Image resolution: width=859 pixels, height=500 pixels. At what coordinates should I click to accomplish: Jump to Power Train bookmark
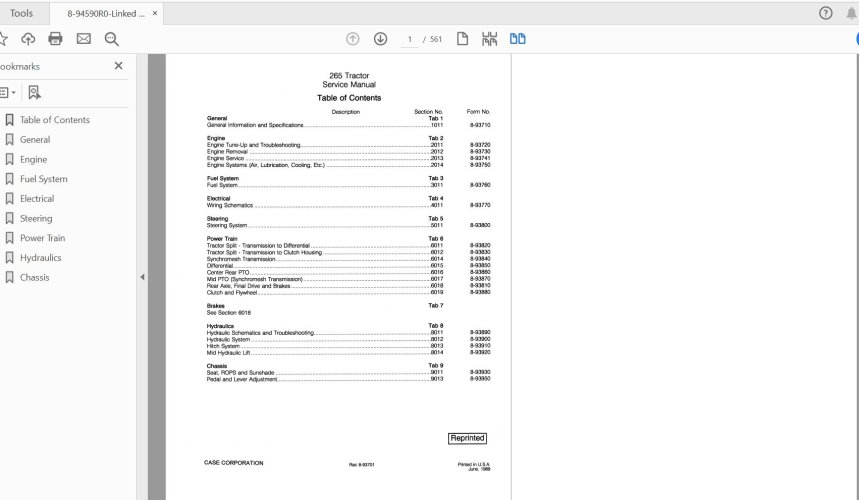(x=43, y=238)
